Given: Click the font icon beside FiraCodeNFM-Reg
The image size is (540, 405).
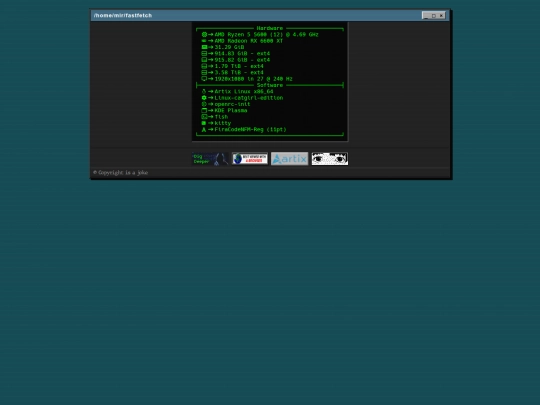Looking at the screenshot, I should pos(204,129).
